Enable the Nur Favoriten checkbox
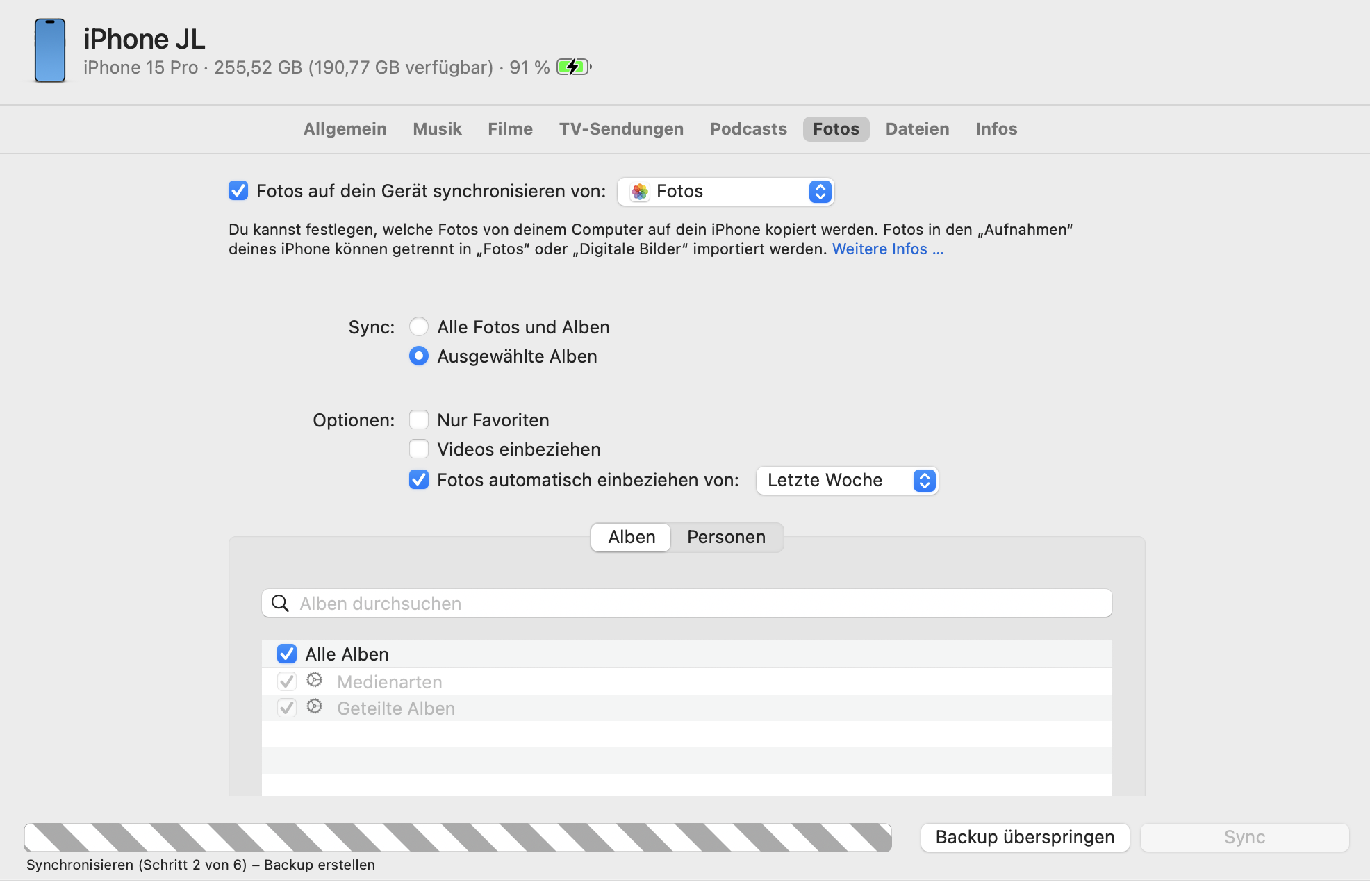 (x=419, y=420)
